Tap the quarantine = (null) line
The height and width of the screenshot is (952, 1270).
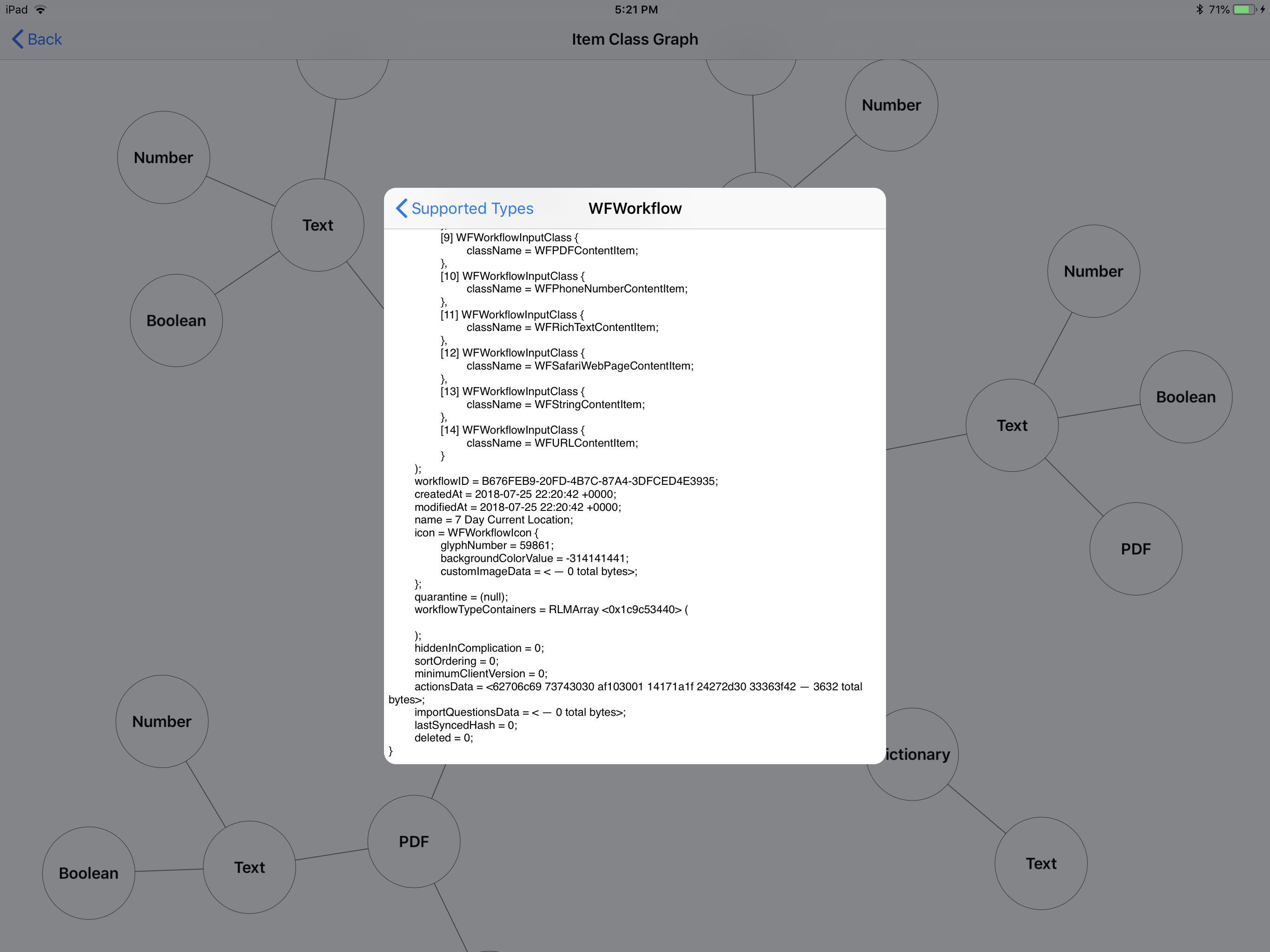(461, 596)
